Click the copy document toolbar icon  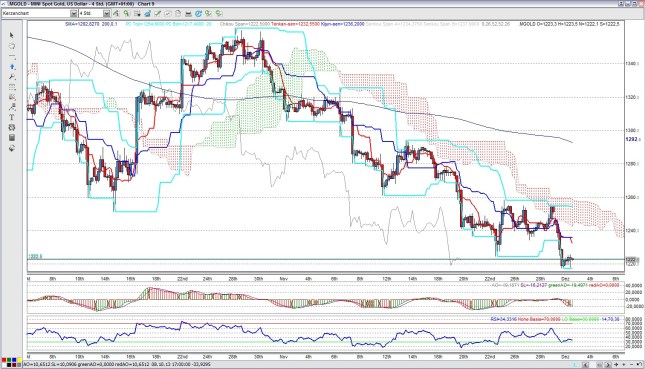point(178,14)
